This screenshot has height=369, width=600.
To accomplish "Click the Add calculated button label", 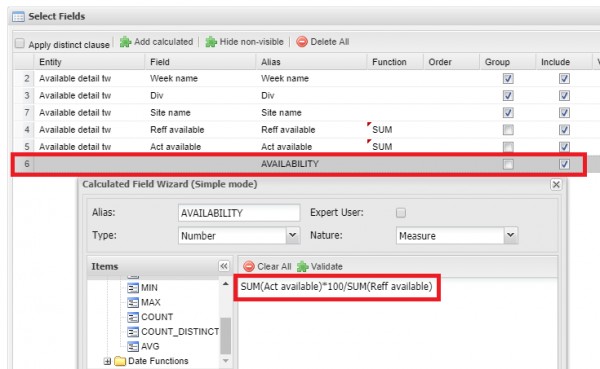I will (163, 42).
